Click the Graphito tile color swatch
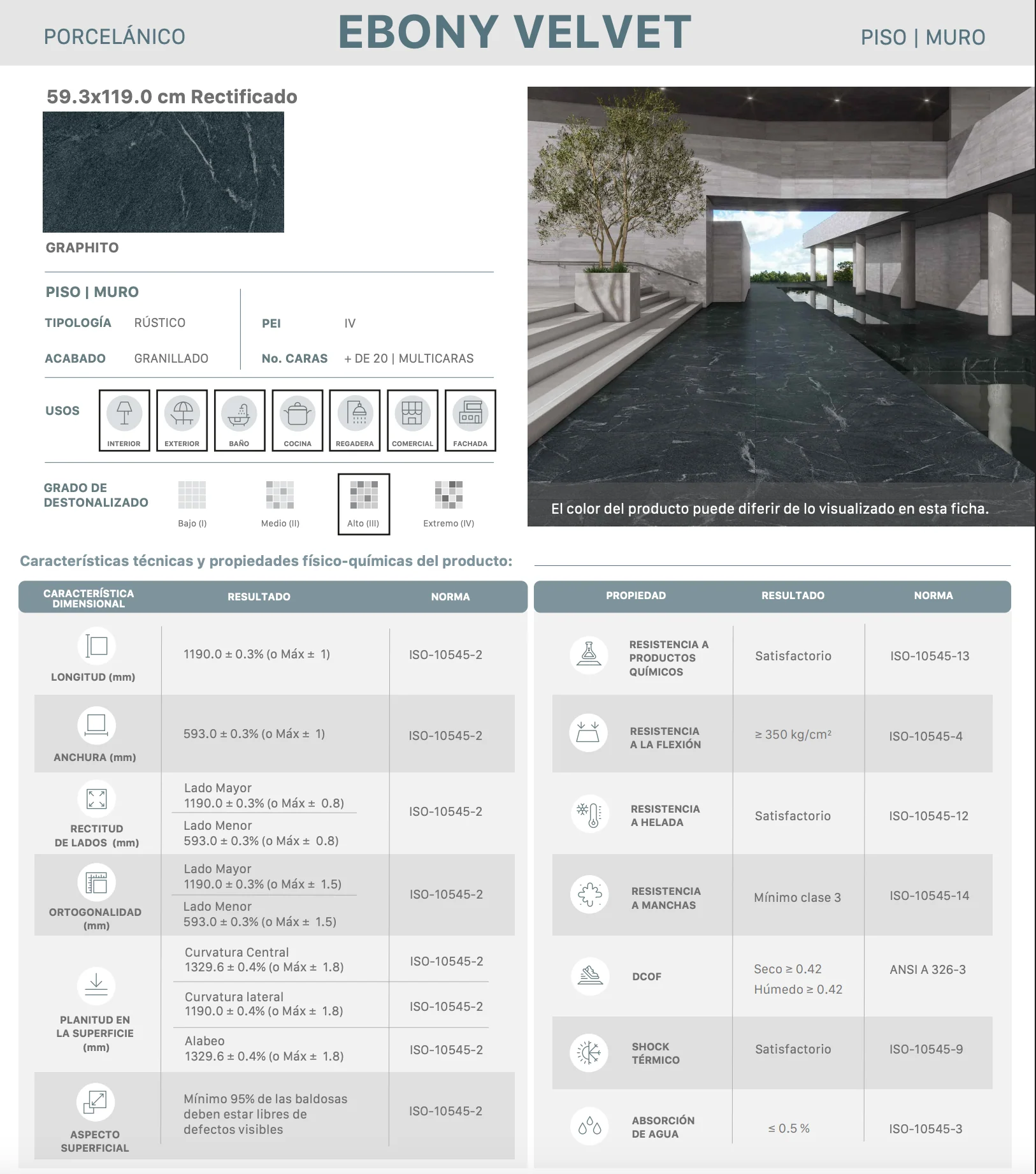Screen dimensions: 1036x1174 pyautogui.click(x=163, y=172)
